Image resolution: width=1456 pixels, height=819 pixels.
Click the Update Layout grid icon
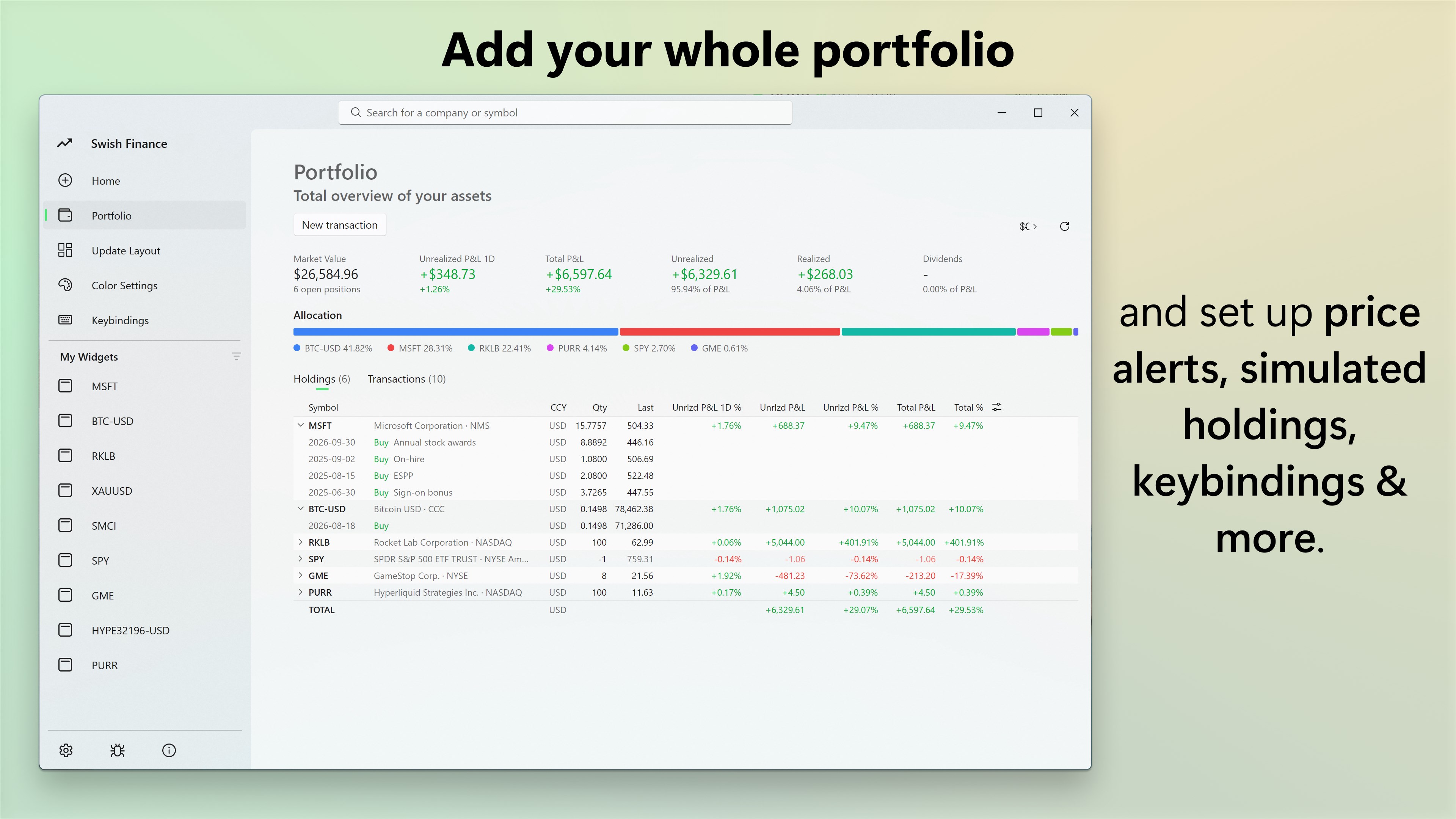click(65, 250)
